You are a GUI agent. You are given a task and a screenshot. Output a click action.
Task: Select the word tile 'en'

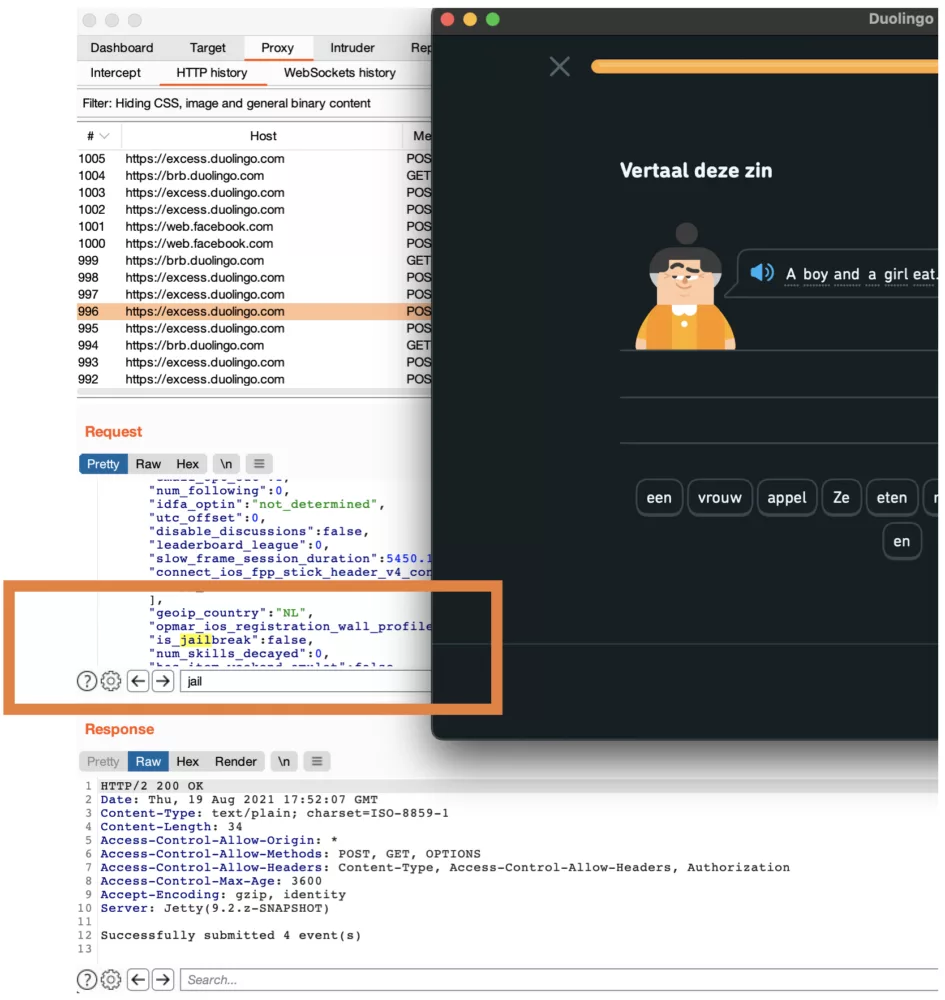click(901, 541)
